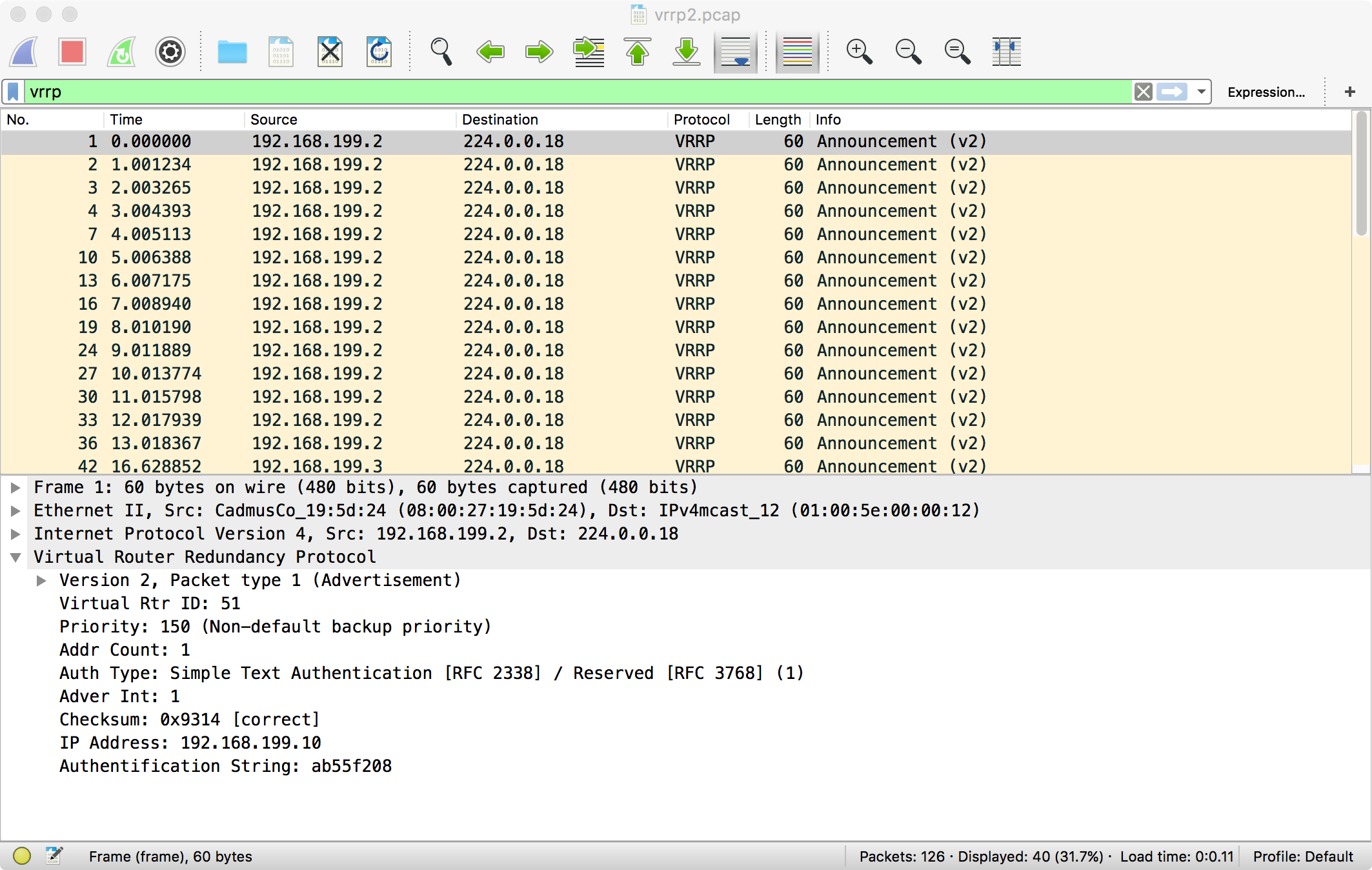Zoom in the main window text
Viewport: 1372px width, 870px height.
pos(859,52)
